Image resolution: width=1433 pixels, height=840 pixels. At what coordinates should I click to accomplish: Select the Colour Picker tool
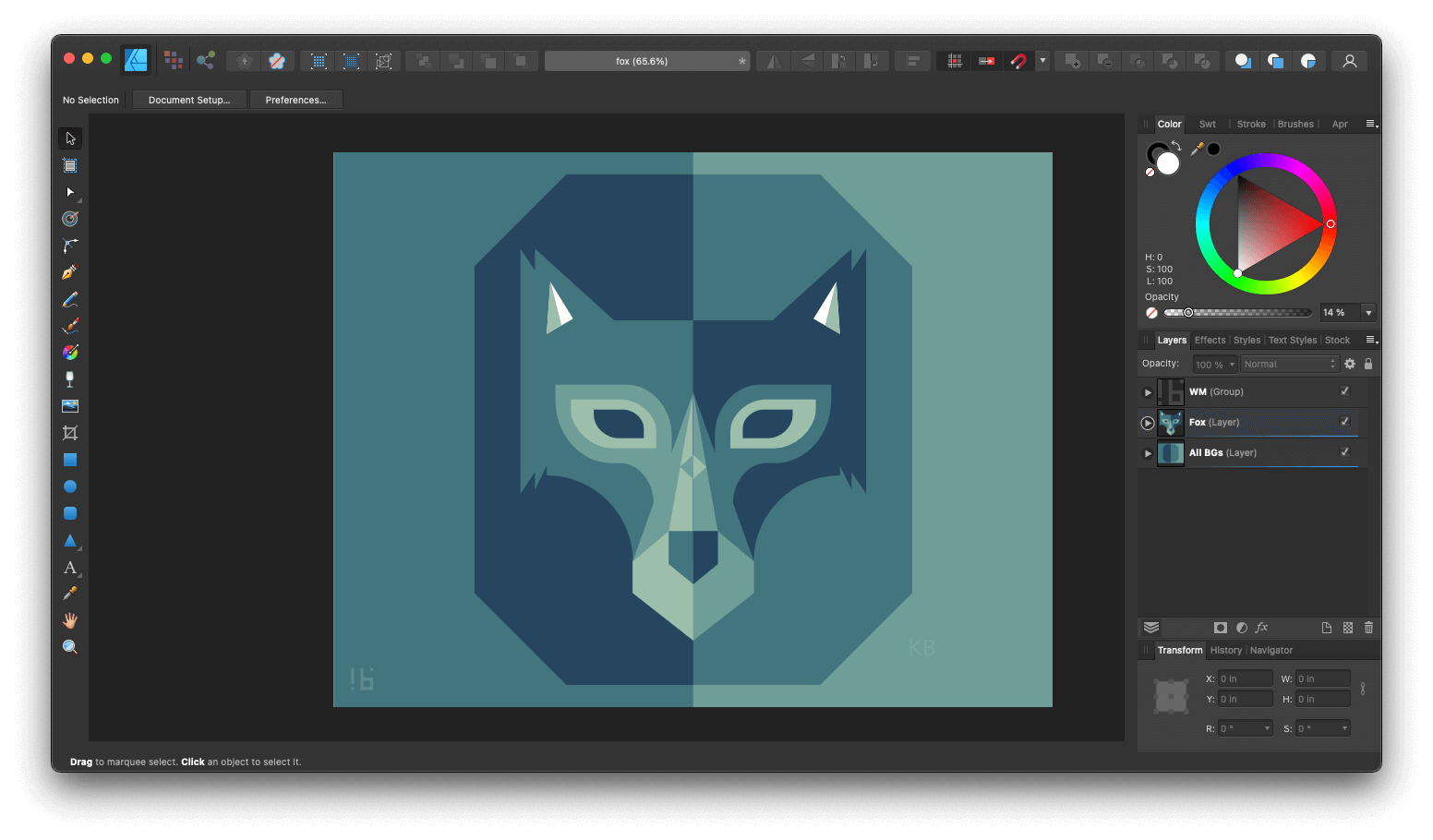(x=70, y=593)
